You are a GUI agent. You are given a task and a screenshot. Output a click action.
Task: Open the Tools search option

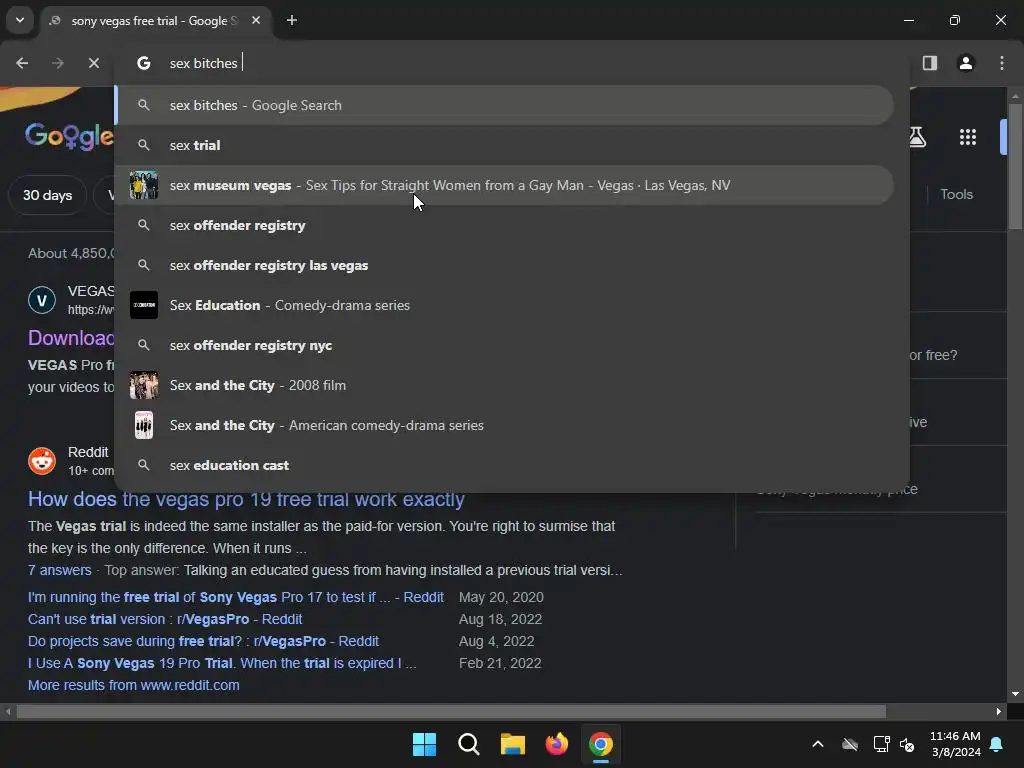956,195
